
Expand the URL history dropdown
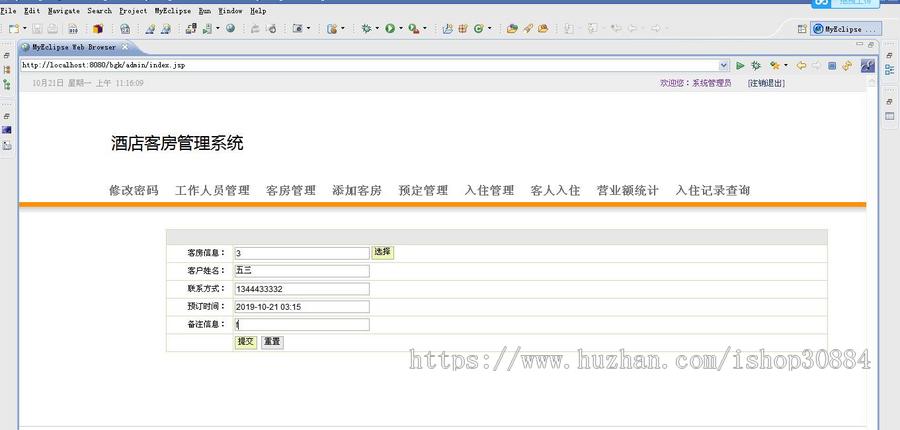click(x=723, y=65)
